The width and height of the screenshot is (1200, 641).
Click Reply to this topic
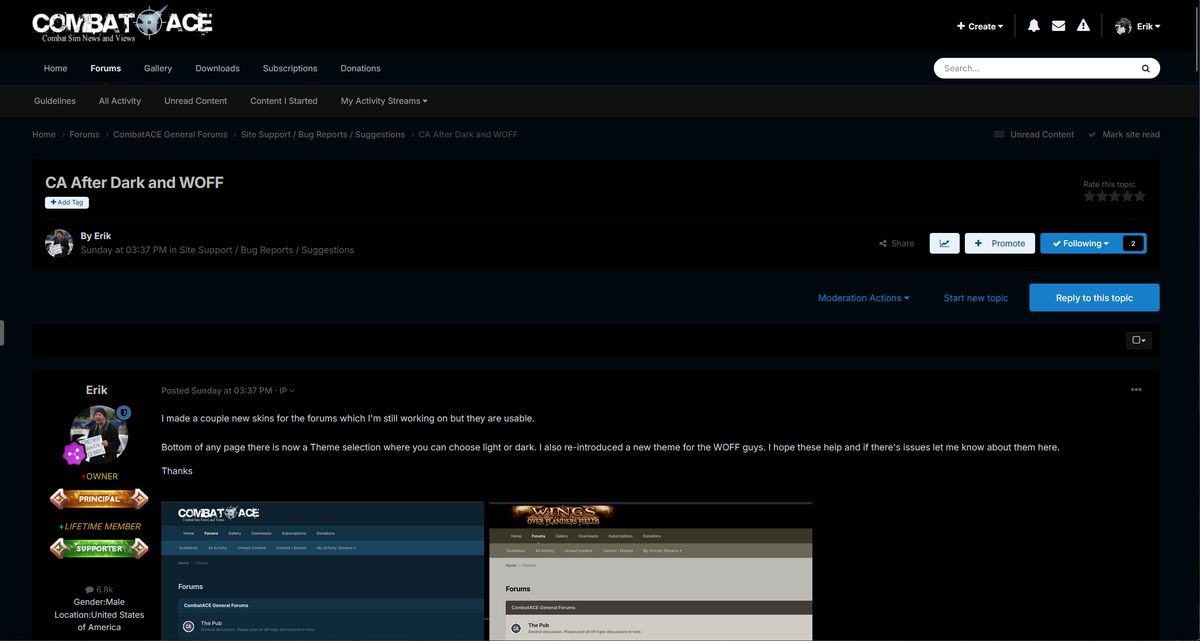point(1094,297)
